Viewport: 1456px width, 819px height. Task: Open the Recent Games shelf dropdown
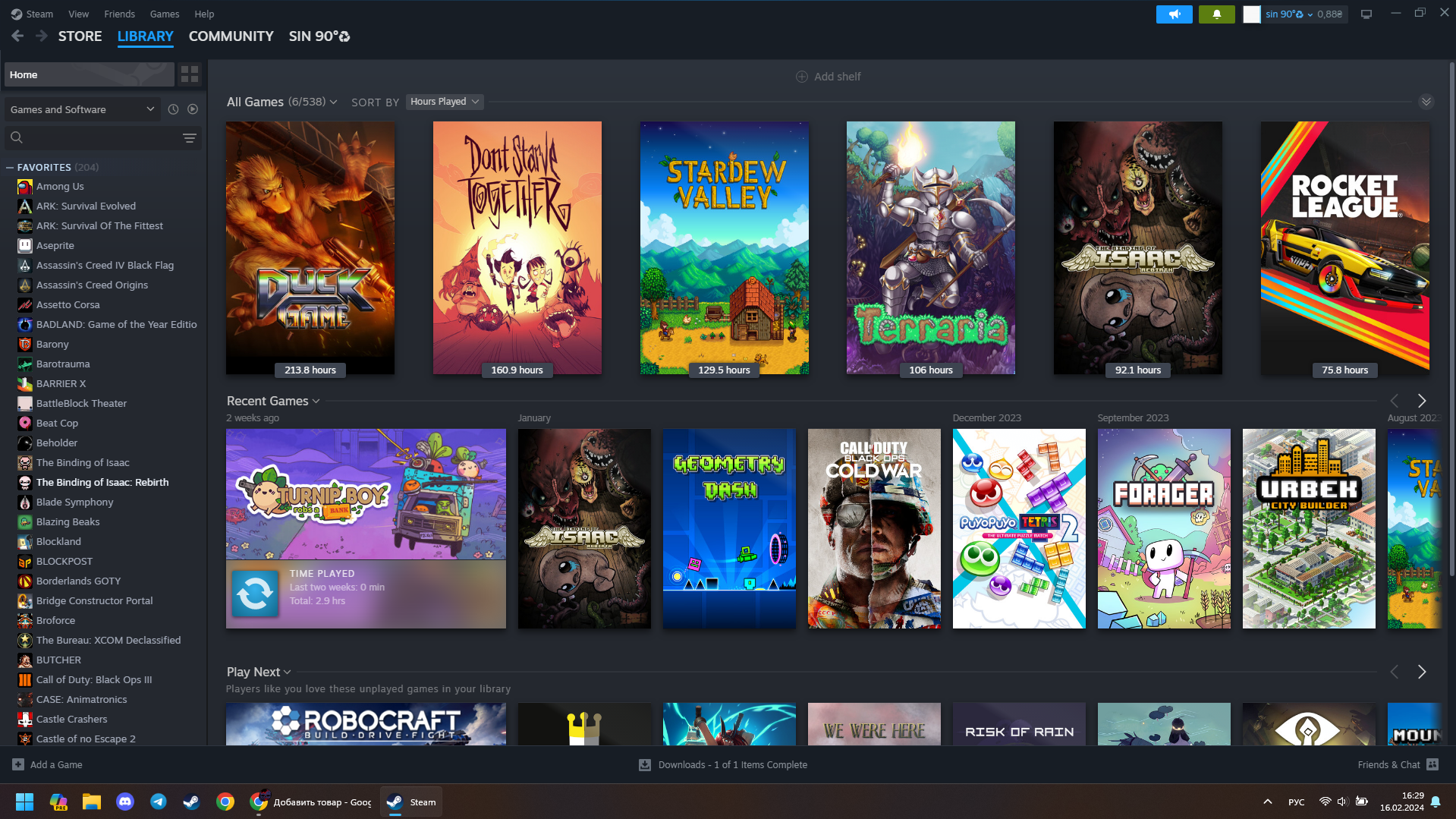(316, 401)
